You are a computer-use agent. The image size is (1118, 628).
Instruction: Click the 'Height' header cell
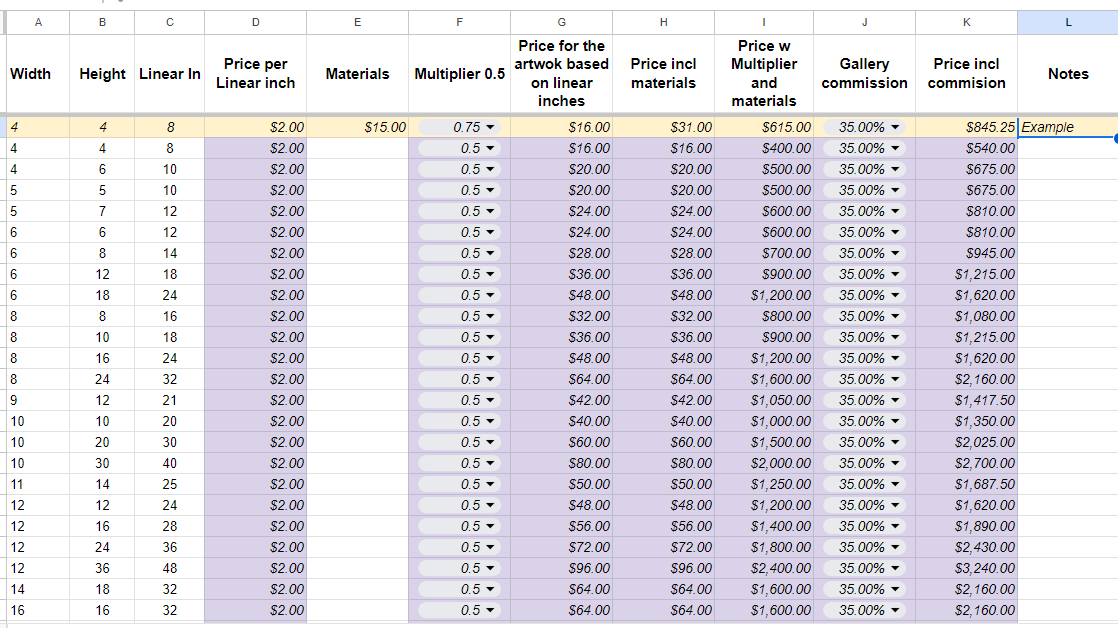coord(102,73)
